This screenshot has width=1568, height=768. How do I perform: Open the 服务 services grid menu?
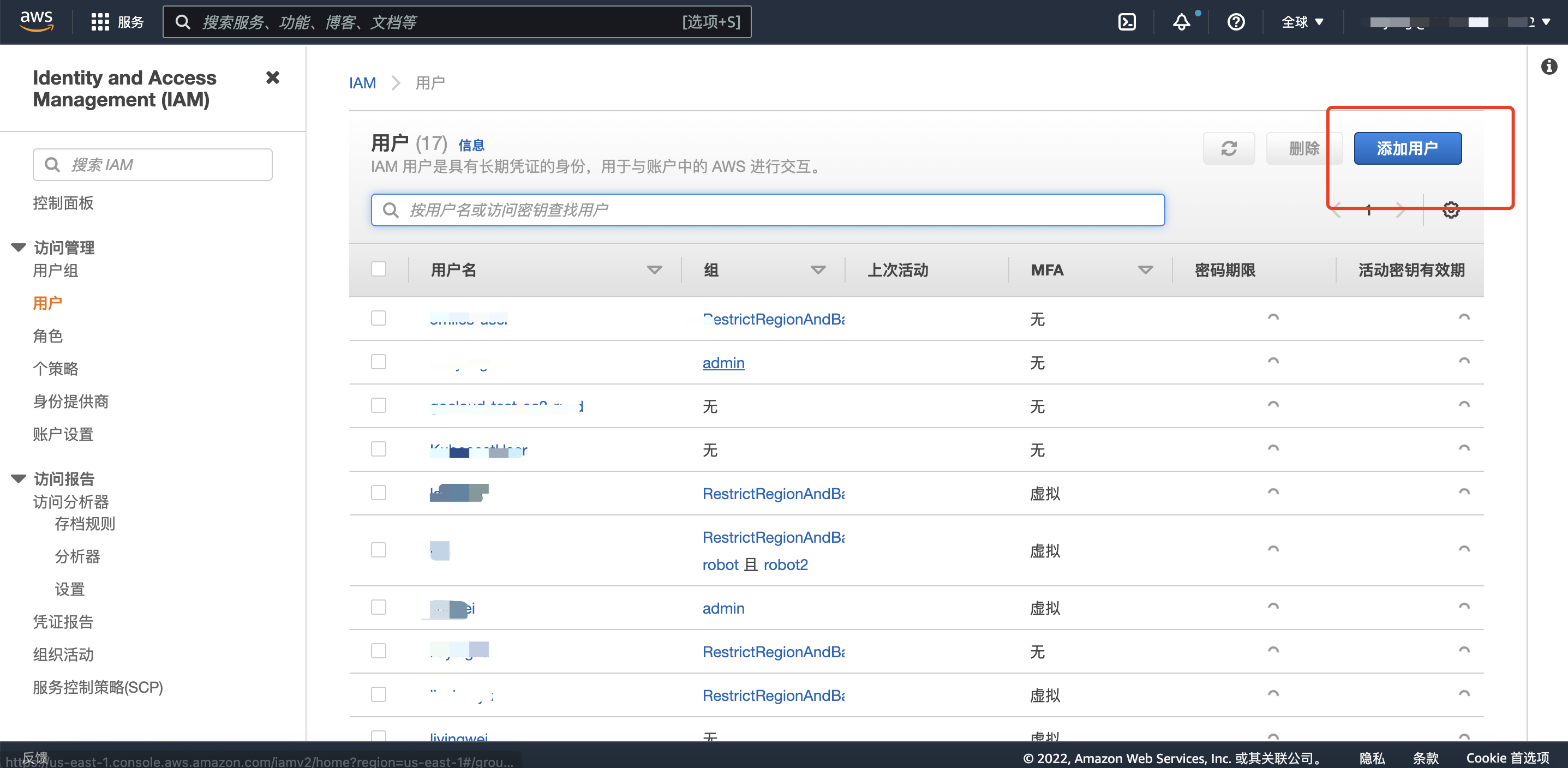tap(117, 22)
